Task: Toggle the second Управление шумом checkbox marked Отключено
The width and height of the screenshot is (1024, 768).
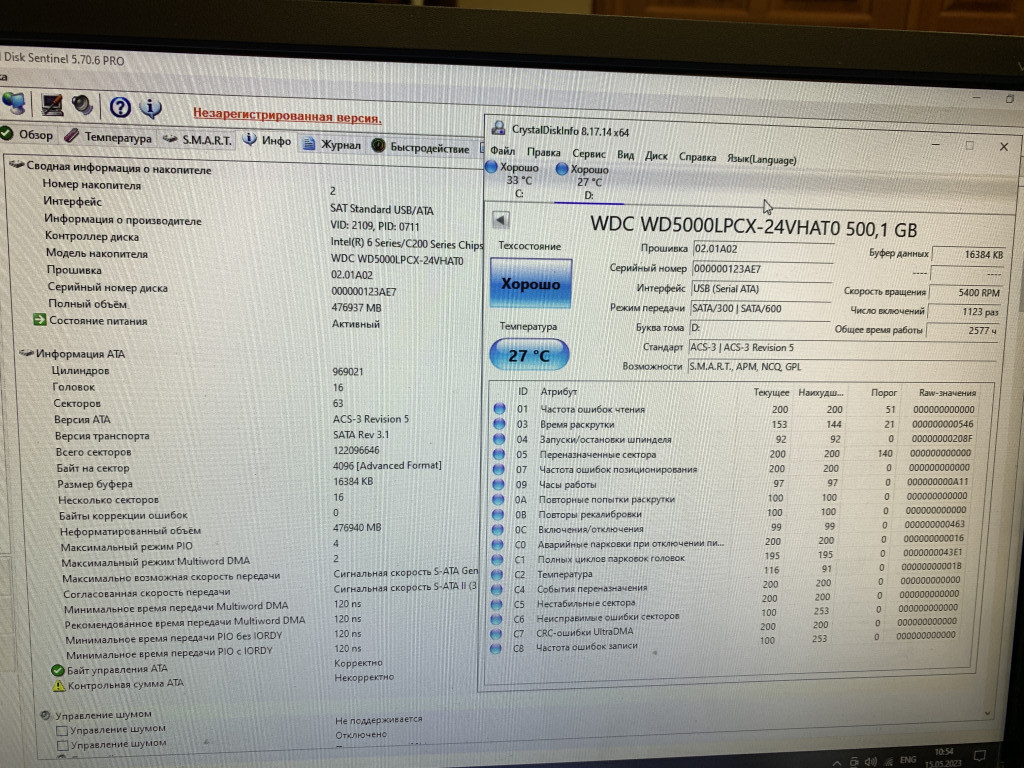Action: [x=63, y=745]
